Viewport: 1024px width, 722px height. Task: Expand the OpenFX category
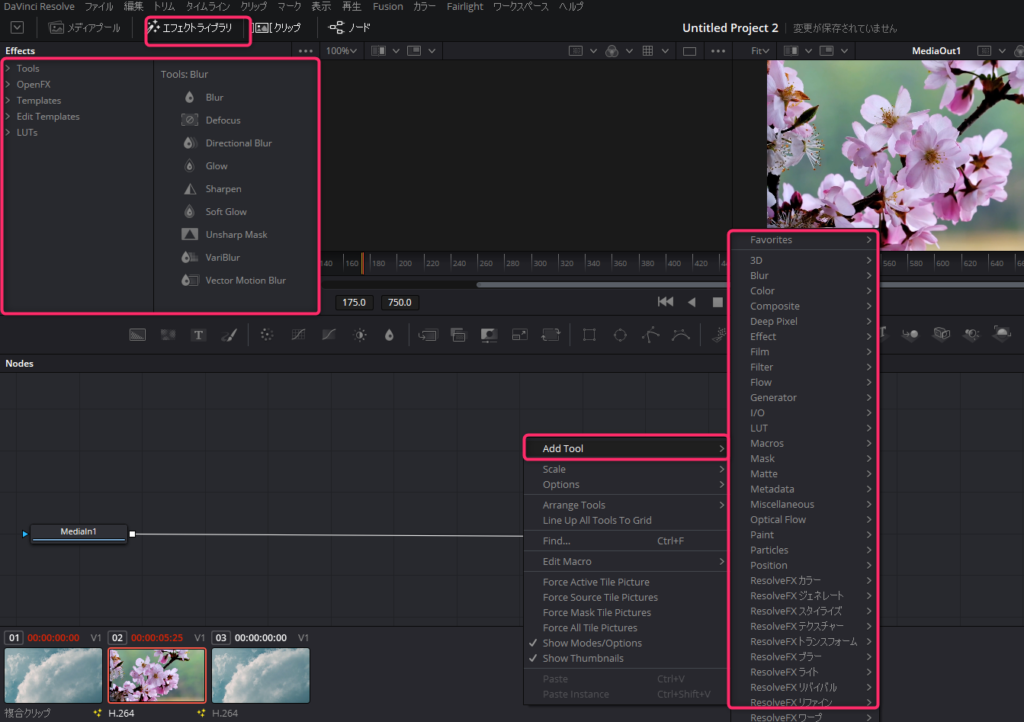[8, 84]
